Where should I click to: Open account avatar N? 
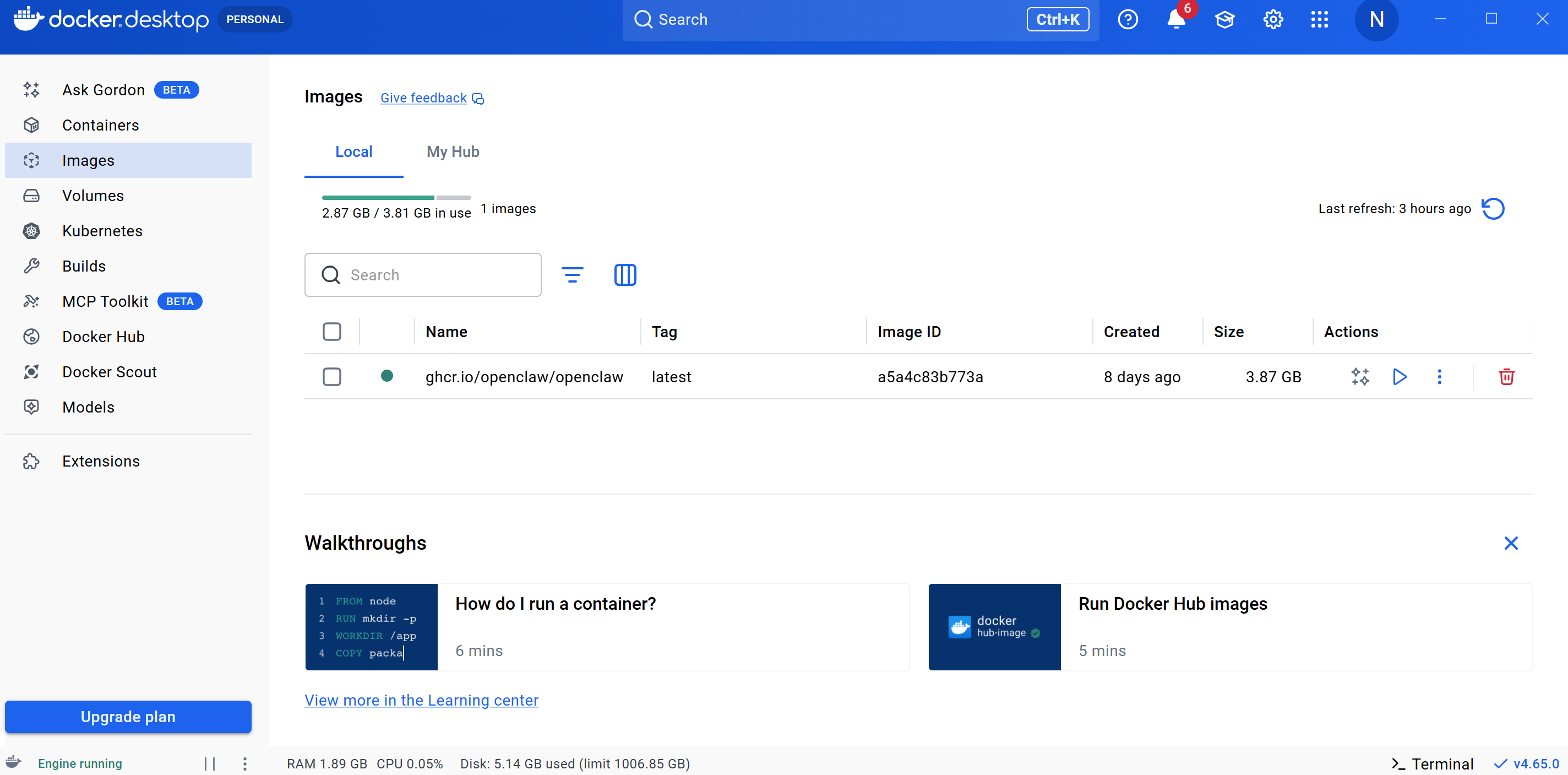coord(1376,19)
